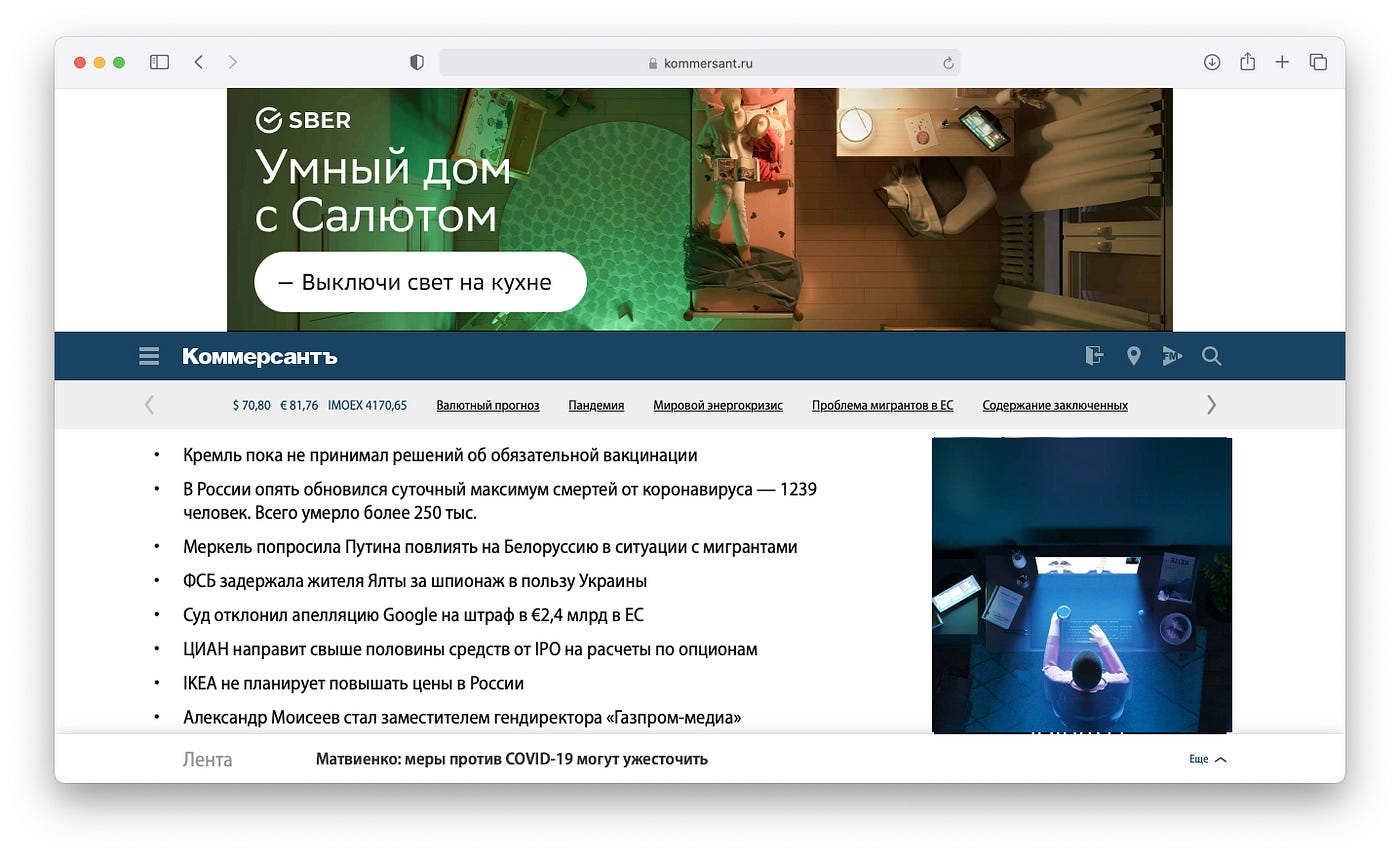Viewport: 1400px width, 867px height.
Task: Open headline about Александр Моисеев
Action: tap(462, 717)
